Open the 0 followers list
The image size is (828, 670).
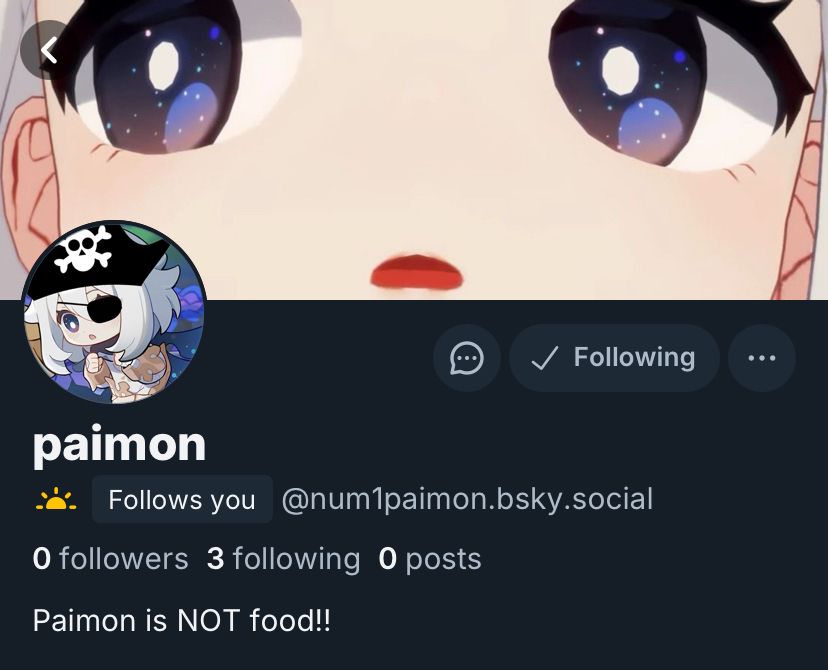pyautogui.click(x=110, y=559)
